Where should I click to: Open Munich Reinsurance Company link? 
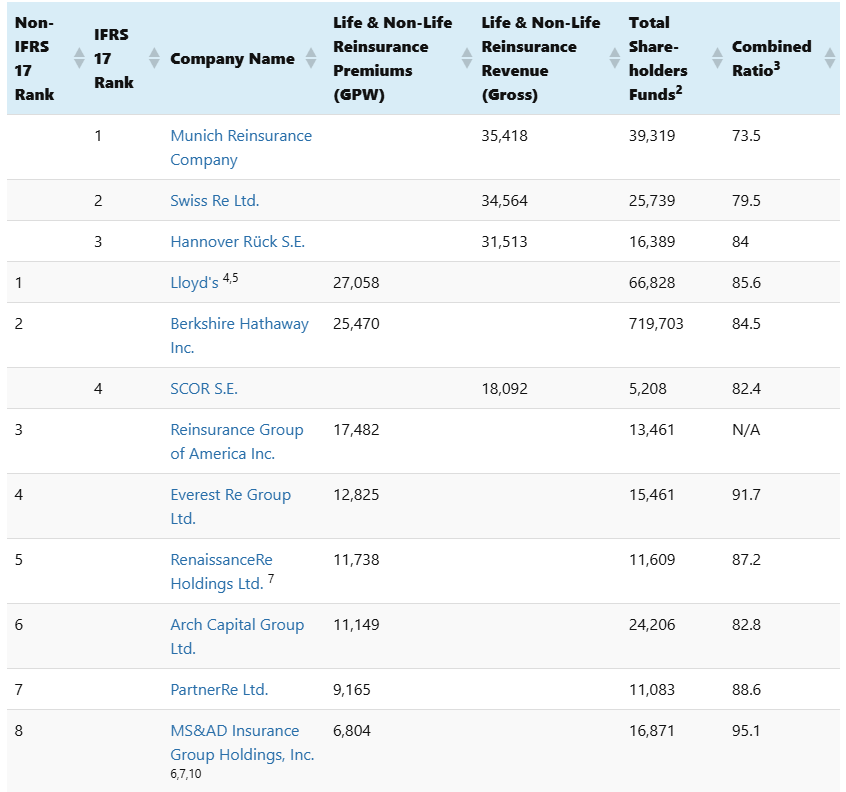[x=241, y=147]
